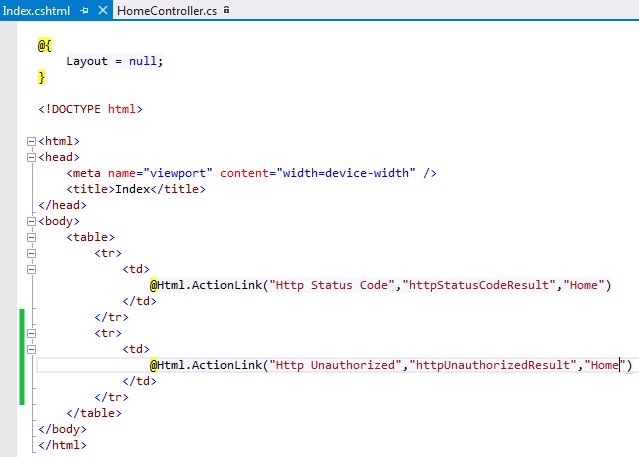Screen dimensions: 639x457
Task: Pin the Index.cshtml tab
Action: click(84, 11)
